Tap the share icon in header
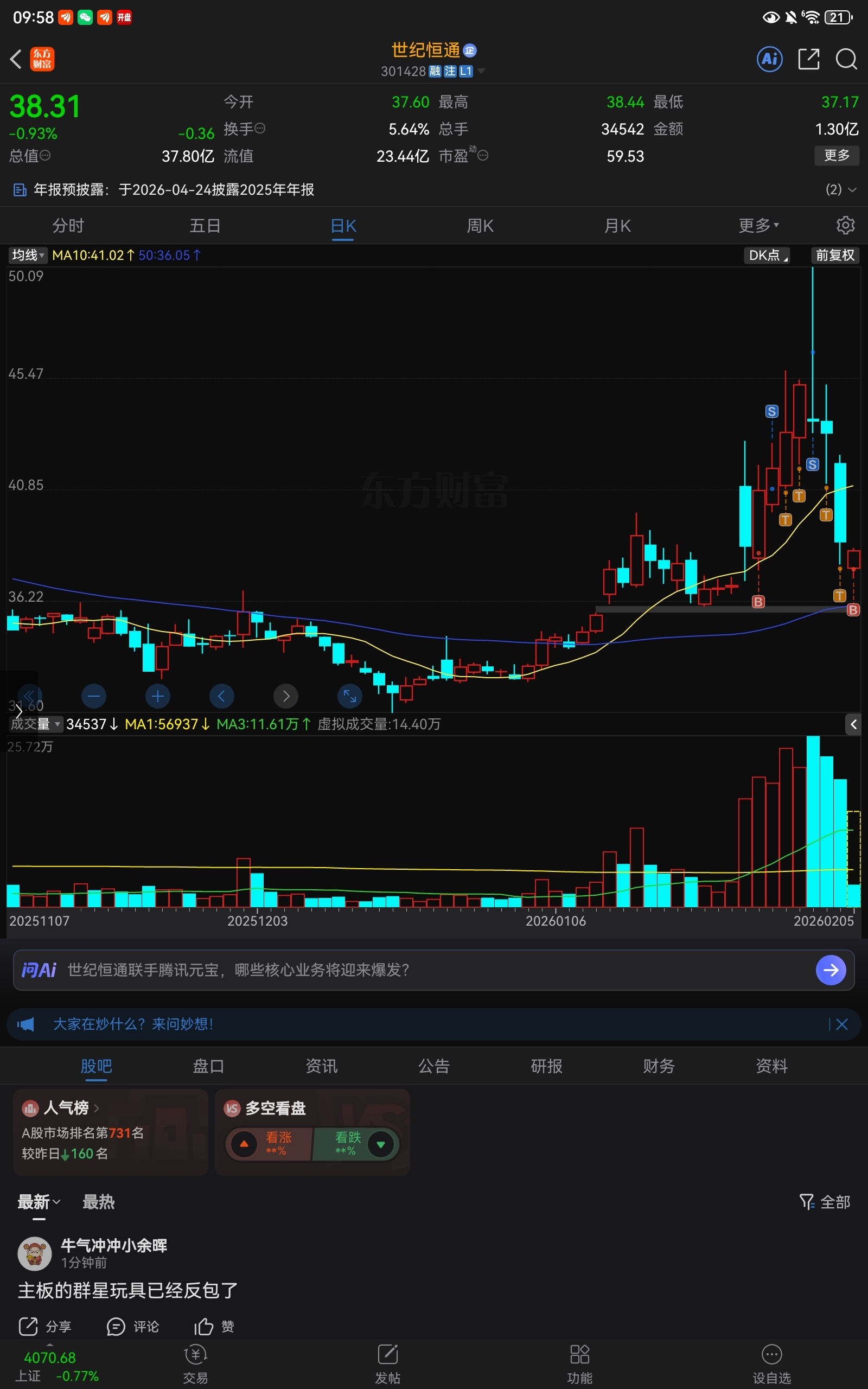 pyautogui.click(x=808, y=59)
